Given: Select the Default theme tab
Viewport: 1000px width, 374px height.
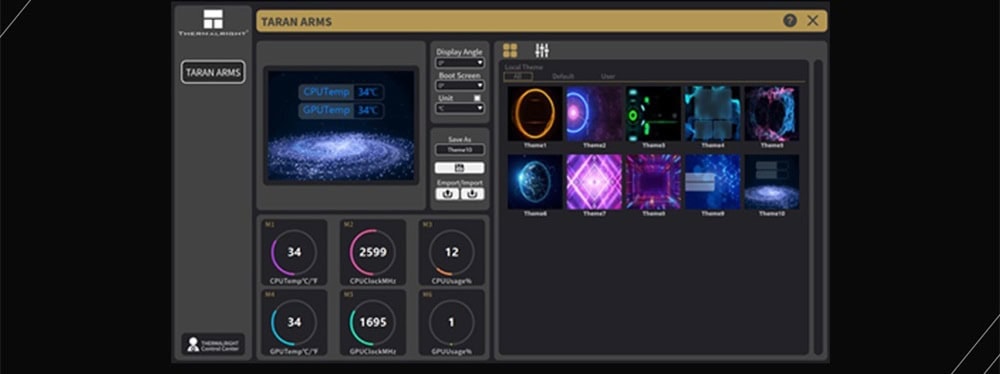Looking at the screenshot, I should pyautogui.click(x=563, y=77).
